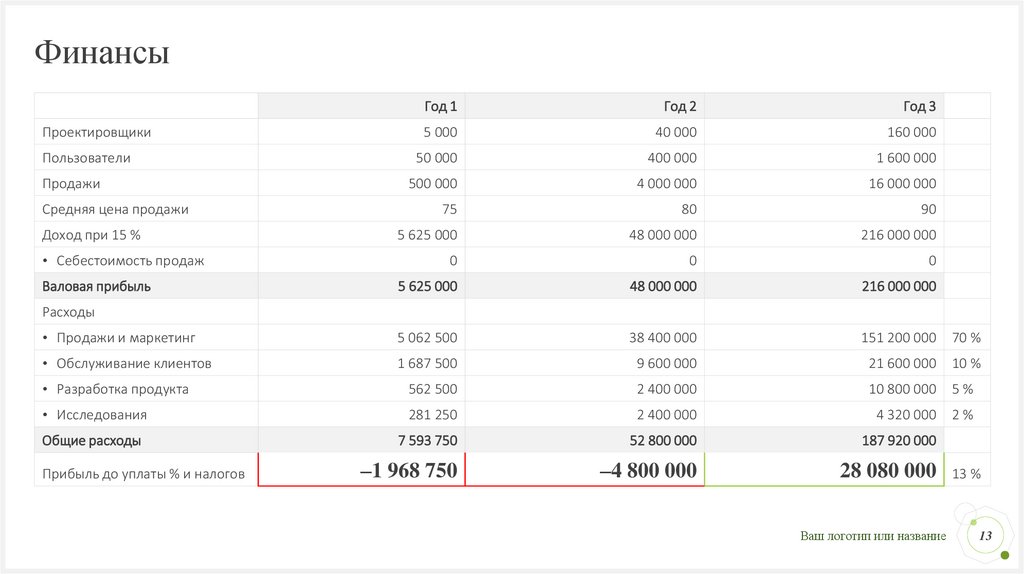Click the 216 000 000 gross profit value

pos(898,286)
